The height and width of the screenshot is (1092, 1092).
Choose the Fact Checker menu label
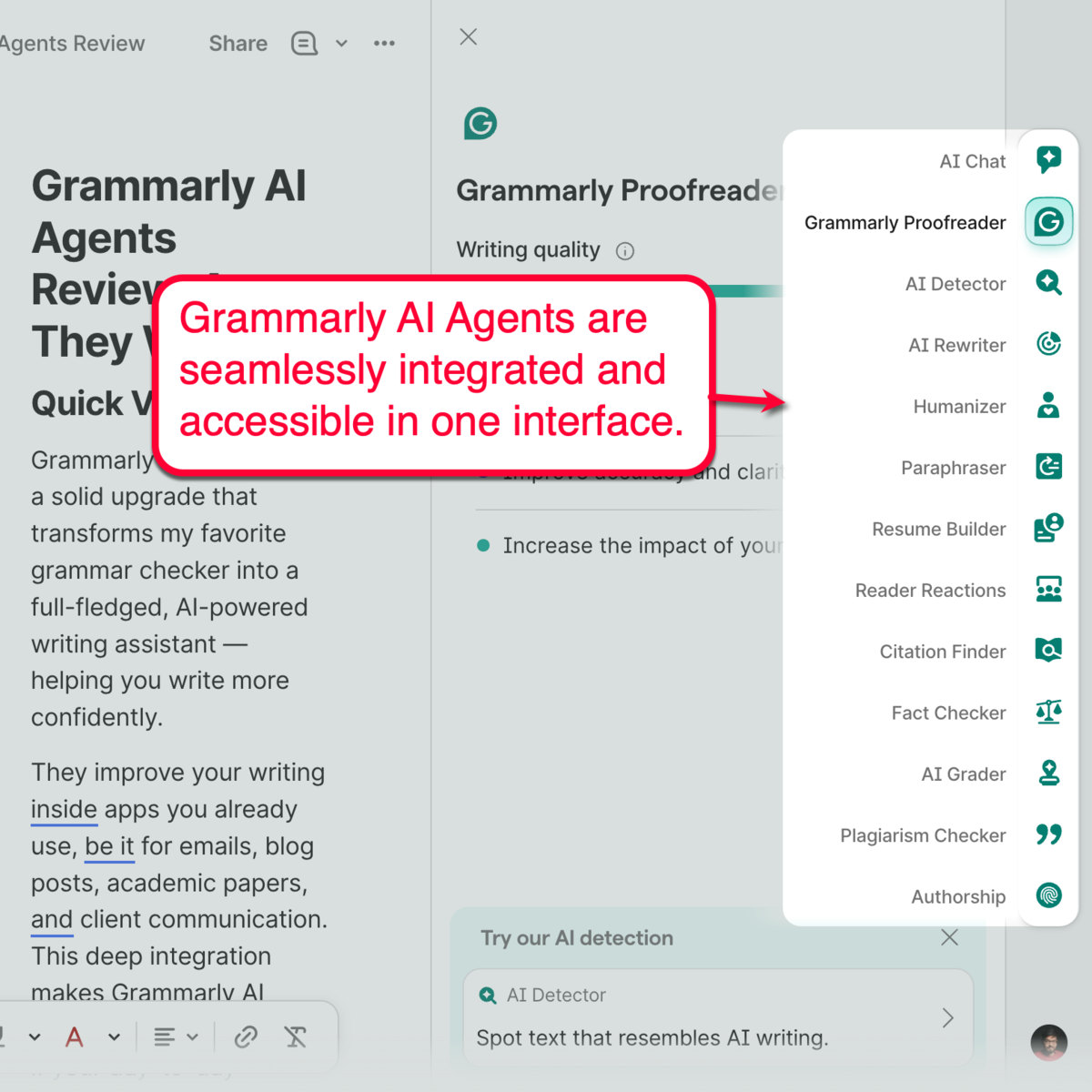tap(948, 713)
